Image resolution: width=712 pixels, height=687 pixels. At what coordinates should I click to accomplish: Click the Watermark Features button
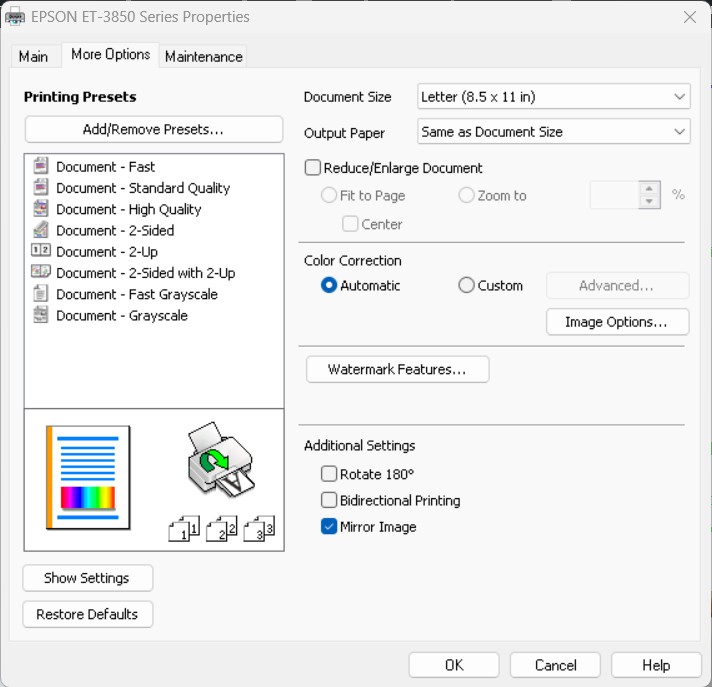click(397, 370)
